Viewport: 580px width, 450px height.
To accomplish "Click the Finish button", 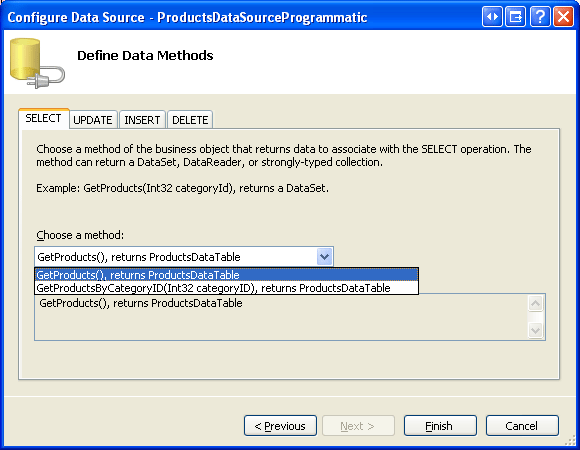I will pyautogui.click(x=440, y=426).
